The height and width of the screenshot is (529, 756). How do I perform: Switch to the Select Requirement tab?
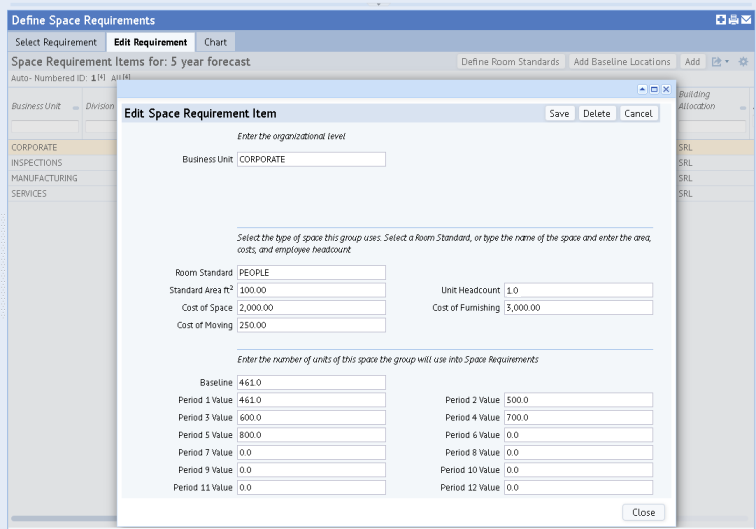pos(54,42)
